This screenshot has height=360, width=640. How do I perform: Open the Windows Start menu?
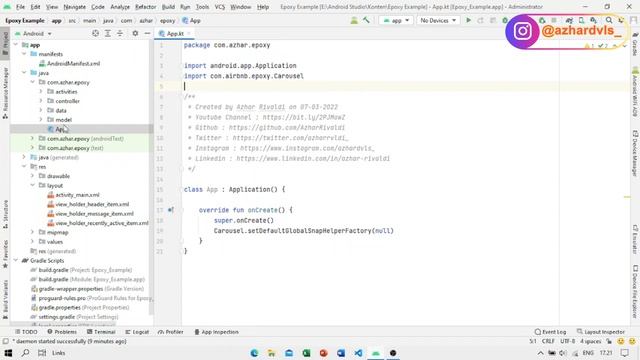(x=8, y=353)
